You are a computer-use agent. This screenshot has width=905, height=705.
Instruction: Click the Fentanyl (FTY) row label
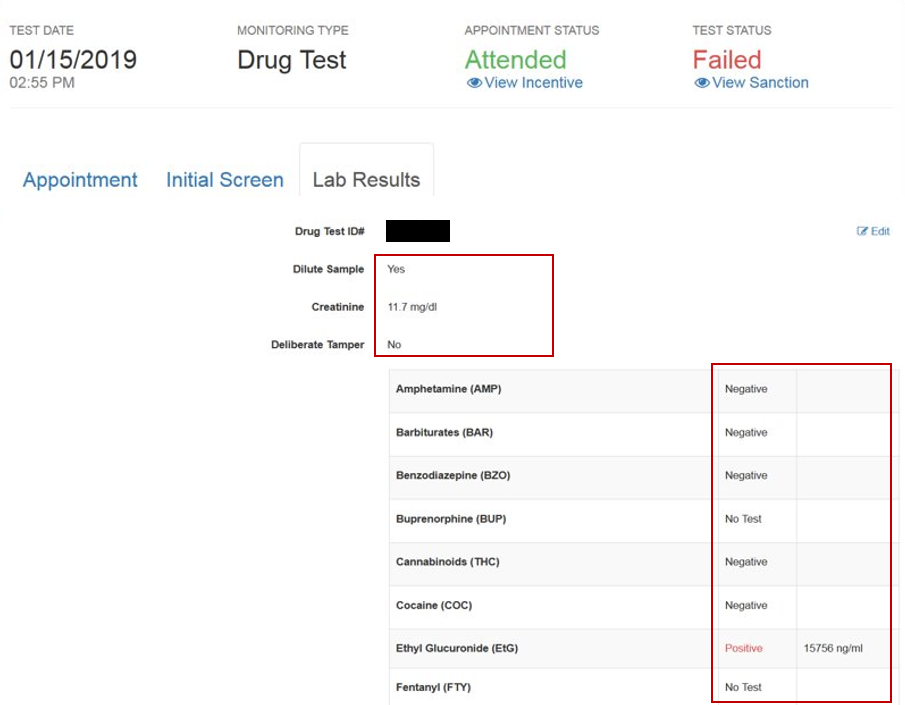[433, 687]
